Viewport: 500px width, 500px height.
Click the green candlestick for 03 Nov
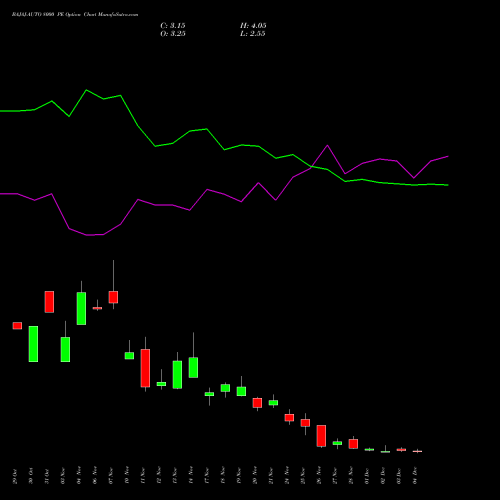[65, 349]
